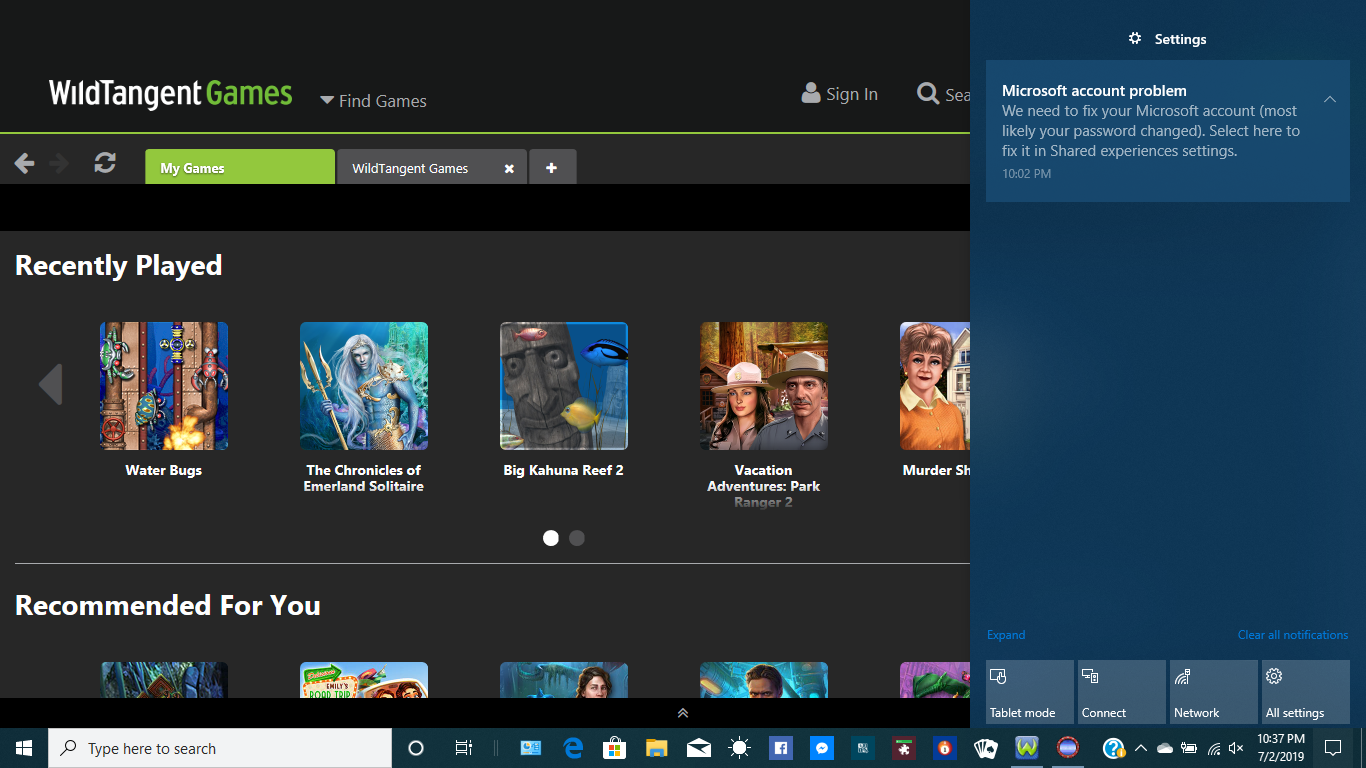Click the Sign In link
This screenshot has width=1366, height=768.
click(x=840, y=94)
